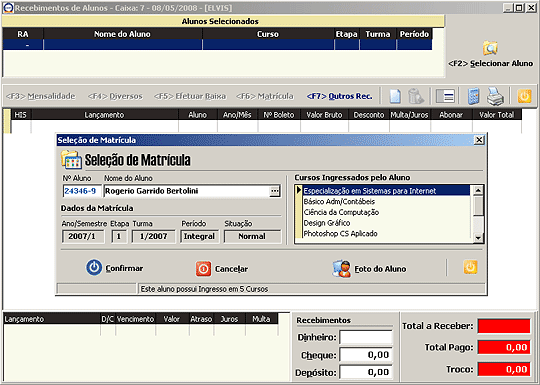Click the Confirmar button label
Screen dimensions: 540x385
point(124,268)
